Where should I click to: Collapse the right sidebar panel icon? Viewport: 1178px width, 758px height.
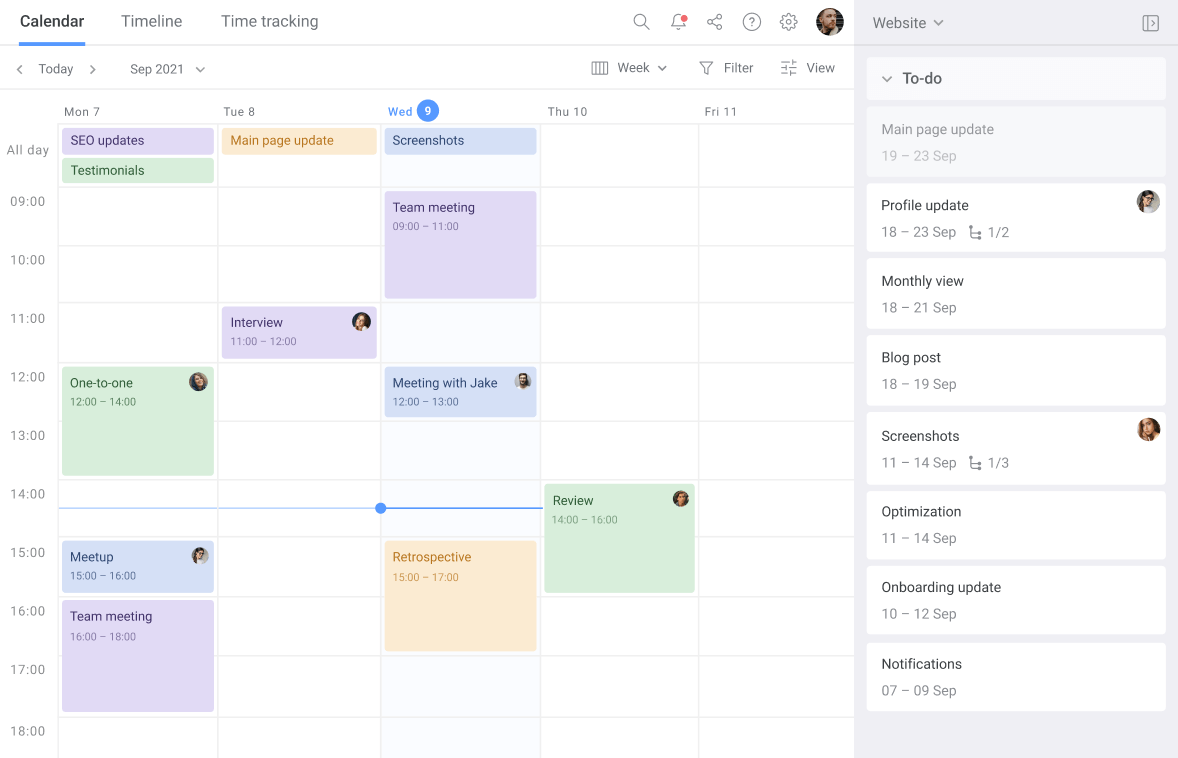[x=1150, y=23]
